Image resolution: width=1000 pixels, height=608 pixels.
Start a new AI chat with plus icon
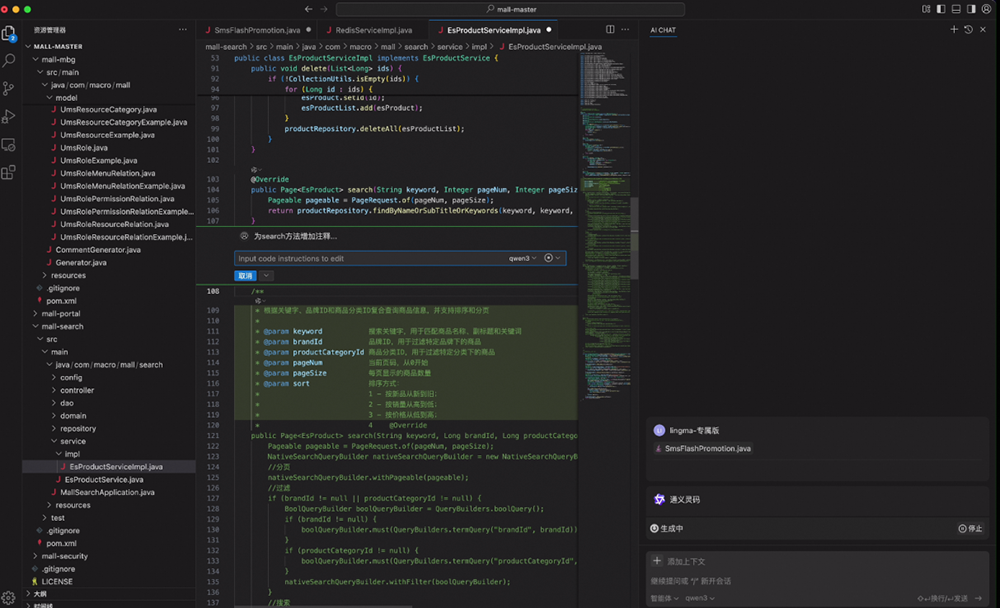[x=954, y=30]
